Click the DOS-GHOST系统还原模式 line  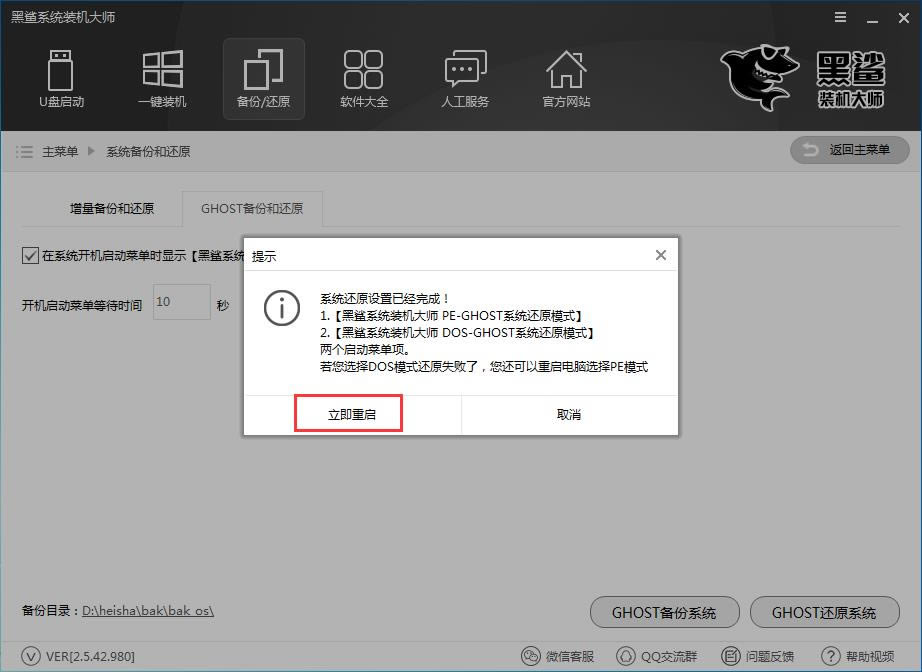[x=457, y=333]
